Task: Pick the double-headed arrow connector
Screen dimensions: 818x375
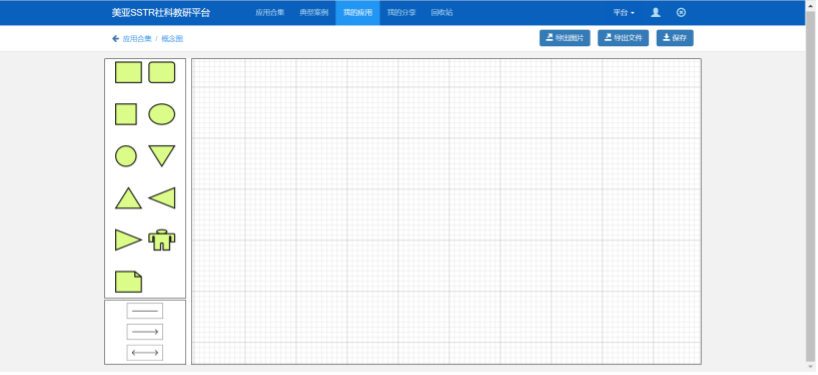Action: point(145,353)
